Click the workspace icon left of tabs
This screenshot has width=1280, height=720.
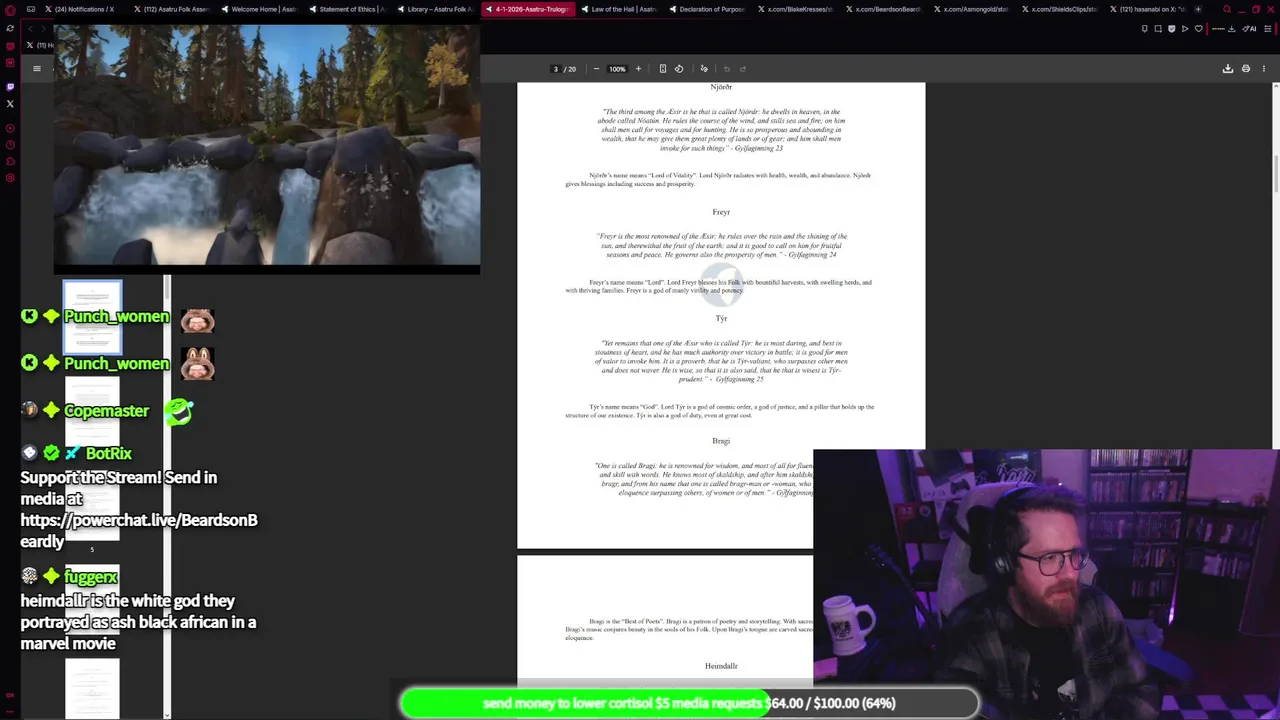point(33,9)
